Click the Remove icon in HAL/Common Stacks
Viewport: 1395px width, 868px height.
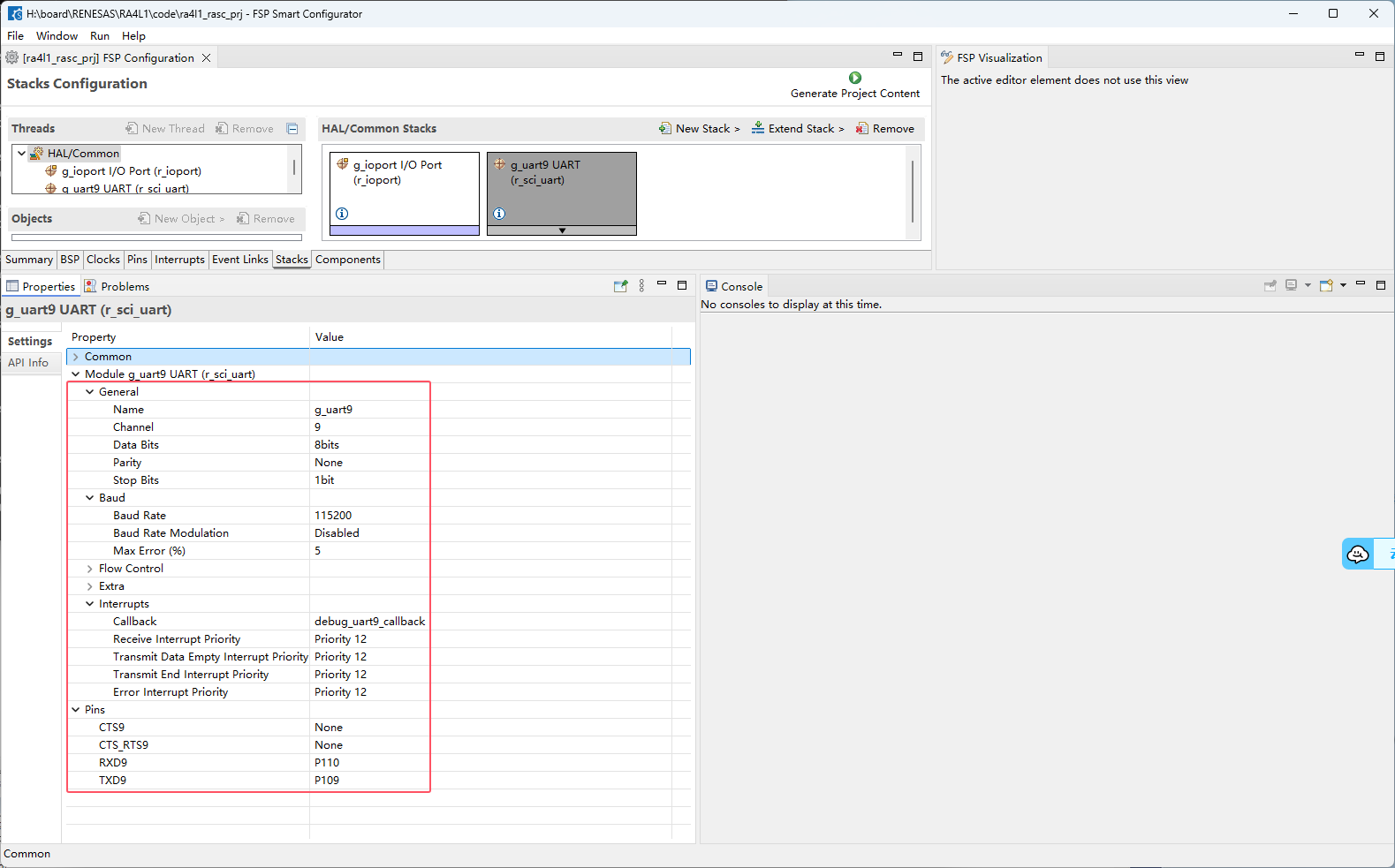[861, 129]
